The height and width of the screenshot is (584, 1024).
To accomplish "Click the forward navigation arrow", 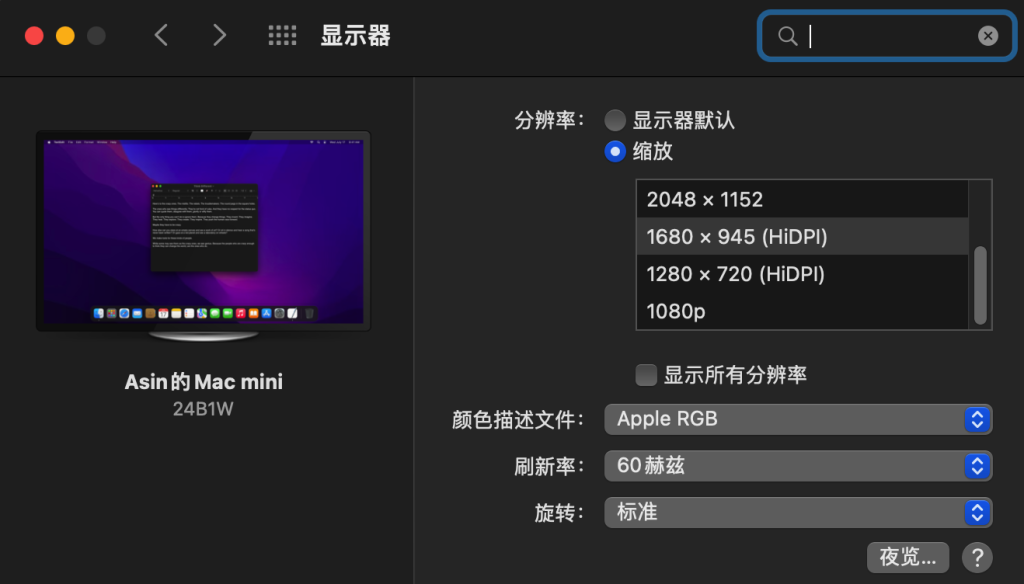I will 219,34.
